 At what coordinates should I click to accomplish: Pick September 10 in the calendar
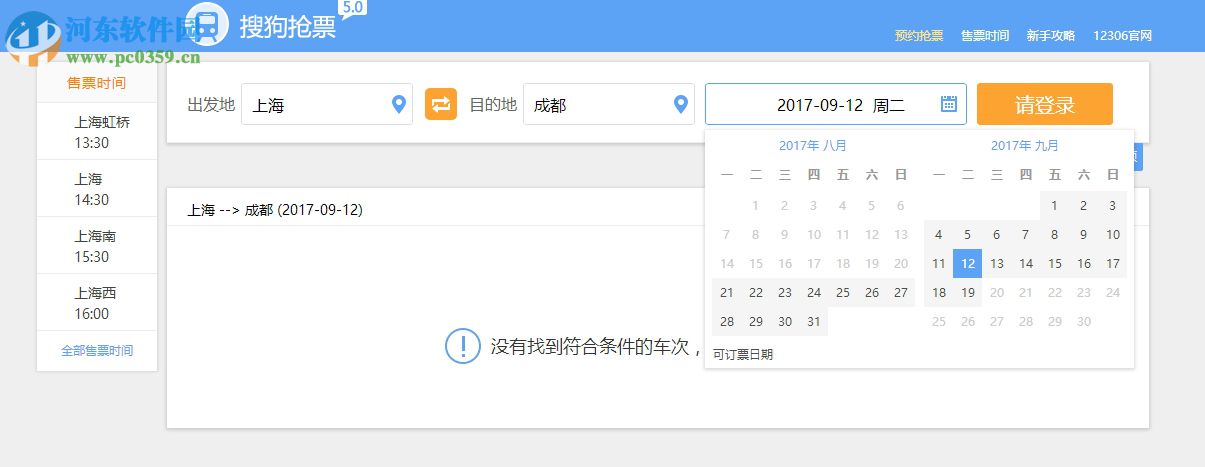point(1112,235)
